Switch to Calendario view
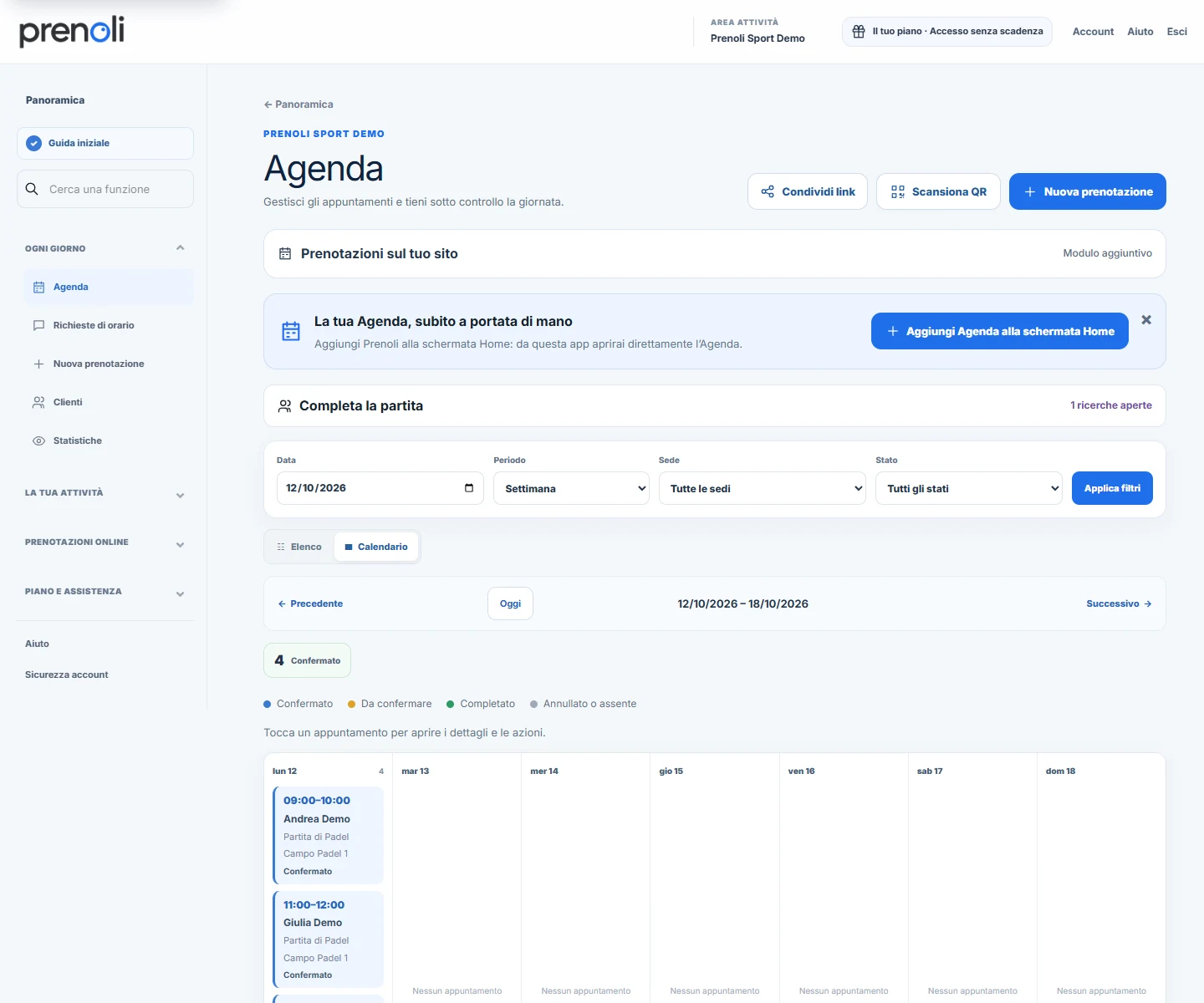Image resolution: width=1204 pixels, height=1003 pixels. [376, 547]
